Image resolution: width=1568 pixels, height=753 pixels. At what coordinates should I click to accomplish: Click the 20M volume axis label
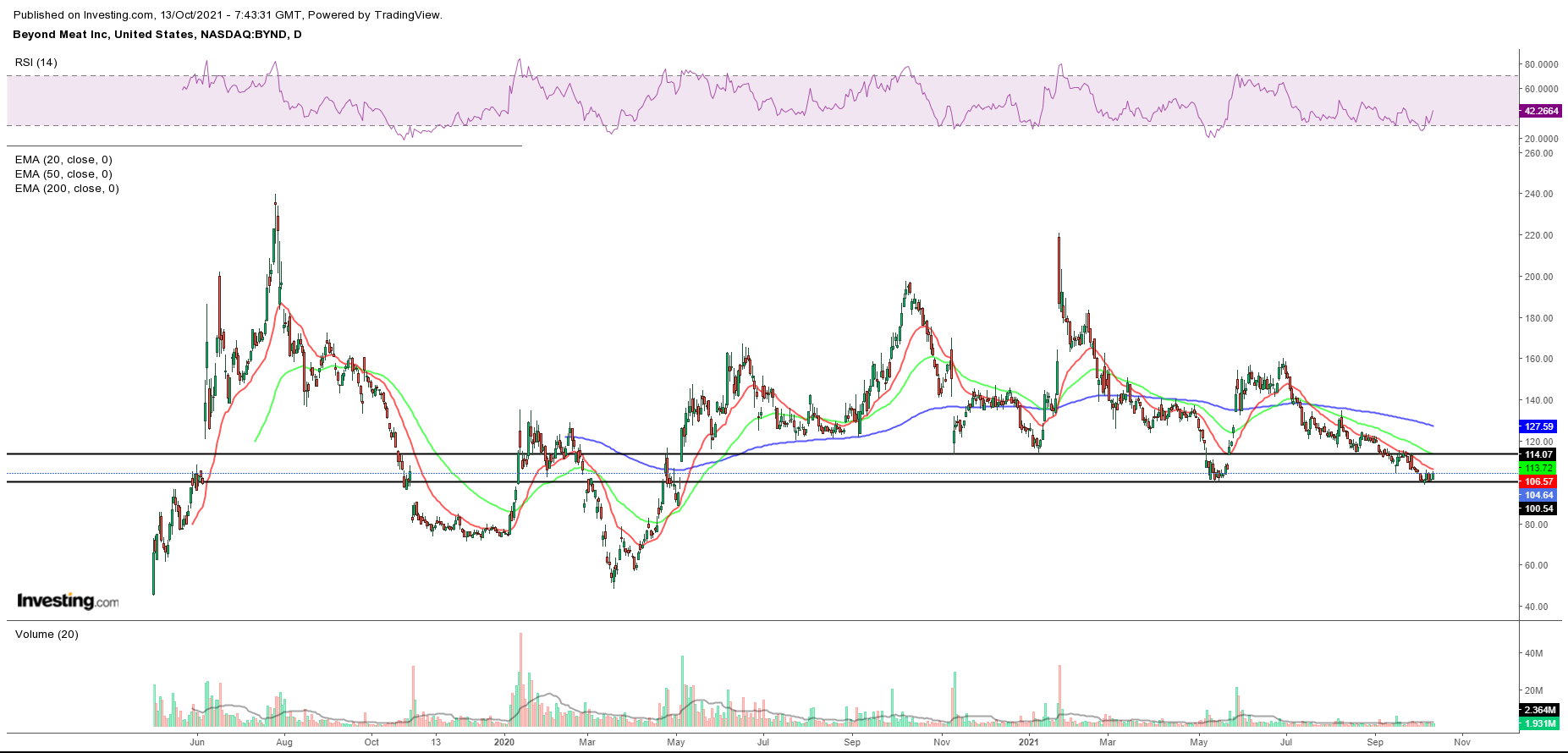pyautogui.click(x=1533, y=690)
